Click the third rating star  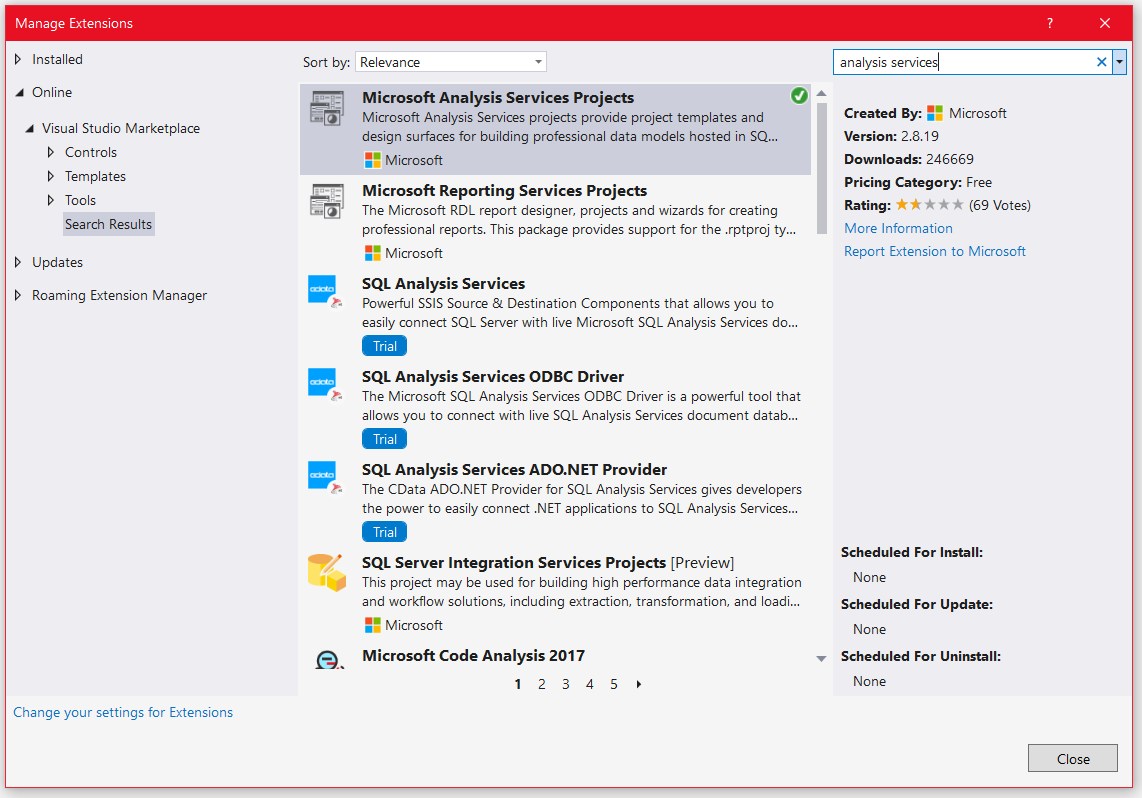tap(932, 204)
